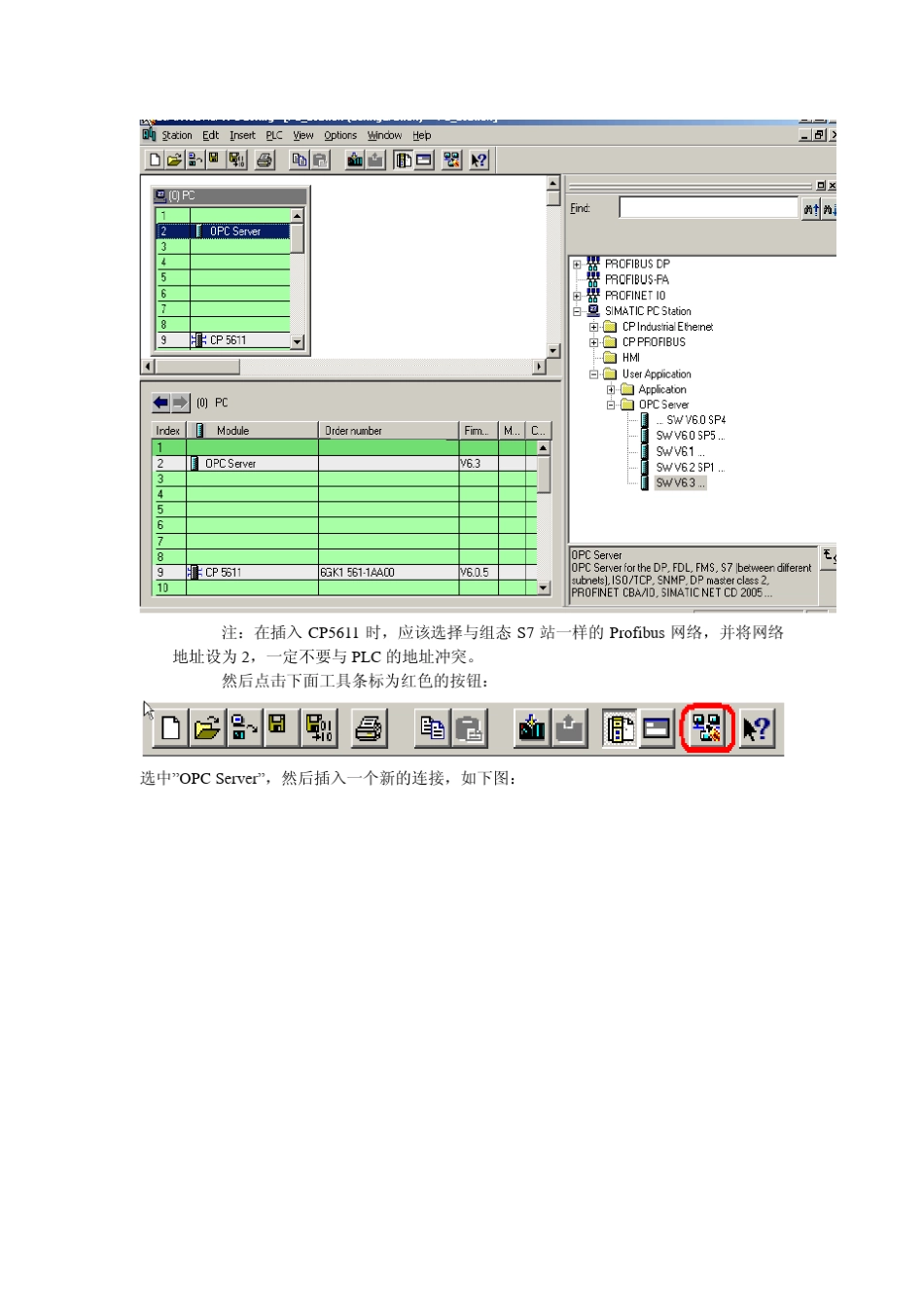Image resolution: width=924 pixels, height=1308 pixels.
Task: Select SW V6.1 catalog entry
Action: coord(680,451)
